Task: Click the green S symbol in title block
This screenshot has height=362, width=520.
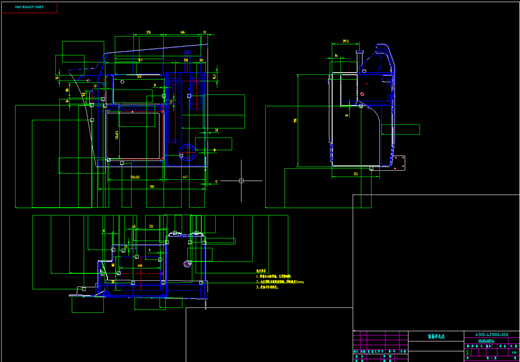Action: tap(468, 352)
